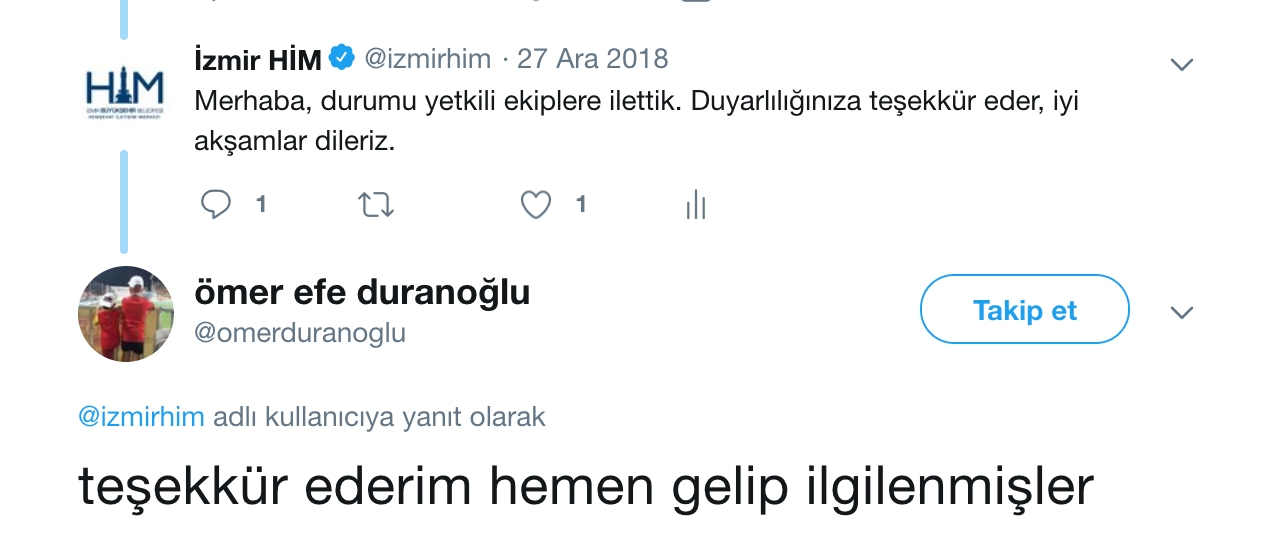Click the reply count number
Image resolution: width=1272 pixels, height=548 pixels.
click(261, 205)
